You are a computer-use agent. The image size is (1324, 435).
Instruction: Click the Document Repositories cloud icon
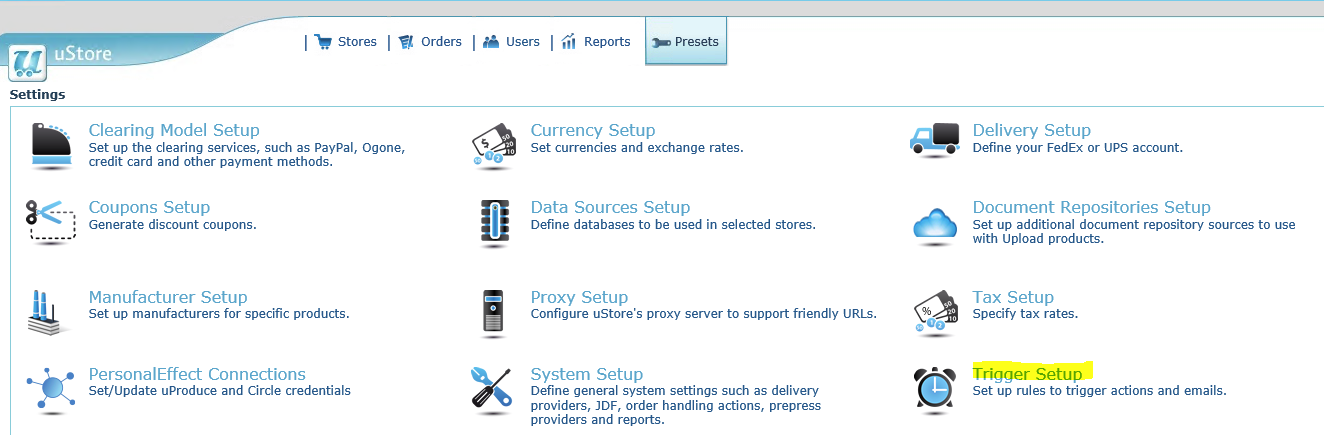(936, 225)
